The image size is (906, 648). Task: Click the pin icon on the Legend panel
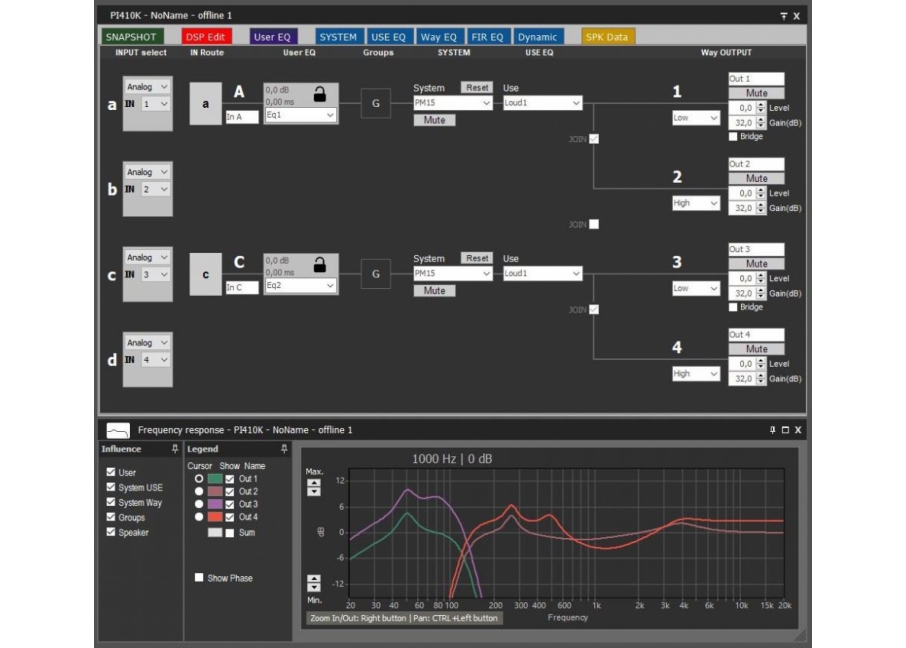[x=284, y=449]
